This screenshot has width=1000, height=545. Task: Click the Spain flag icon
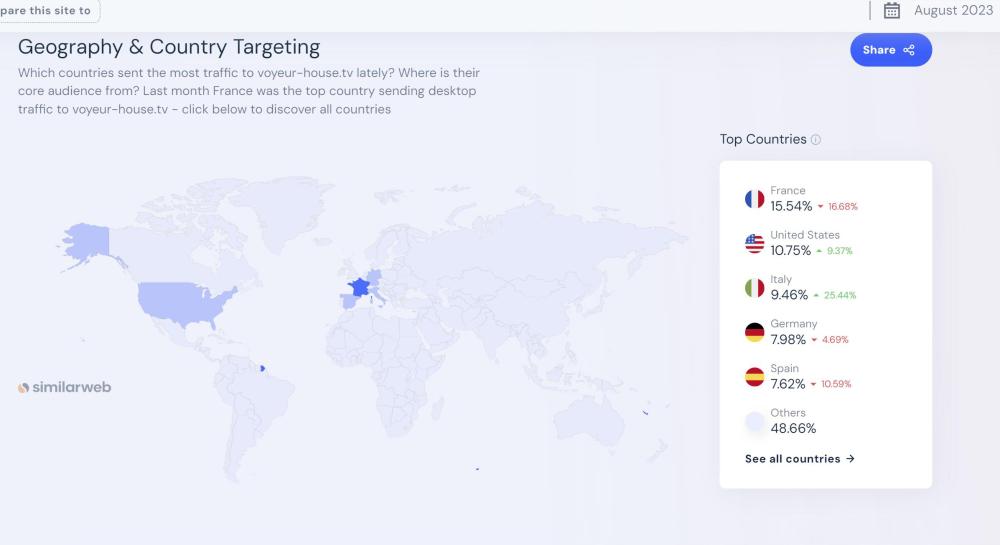pyautogui.click(x=754, y=377)
